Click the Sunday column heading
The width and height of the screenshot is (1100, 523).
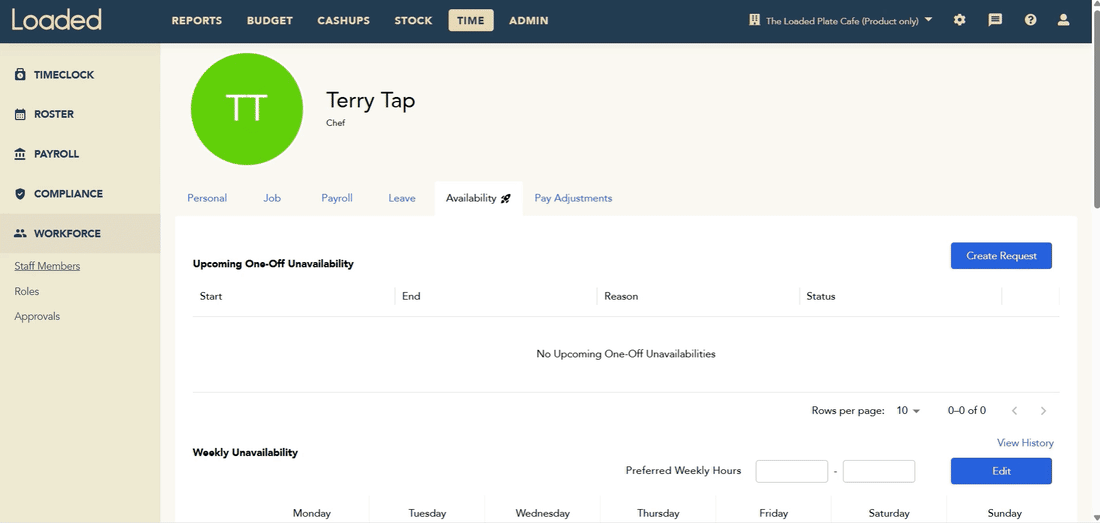coord(1005,513)
